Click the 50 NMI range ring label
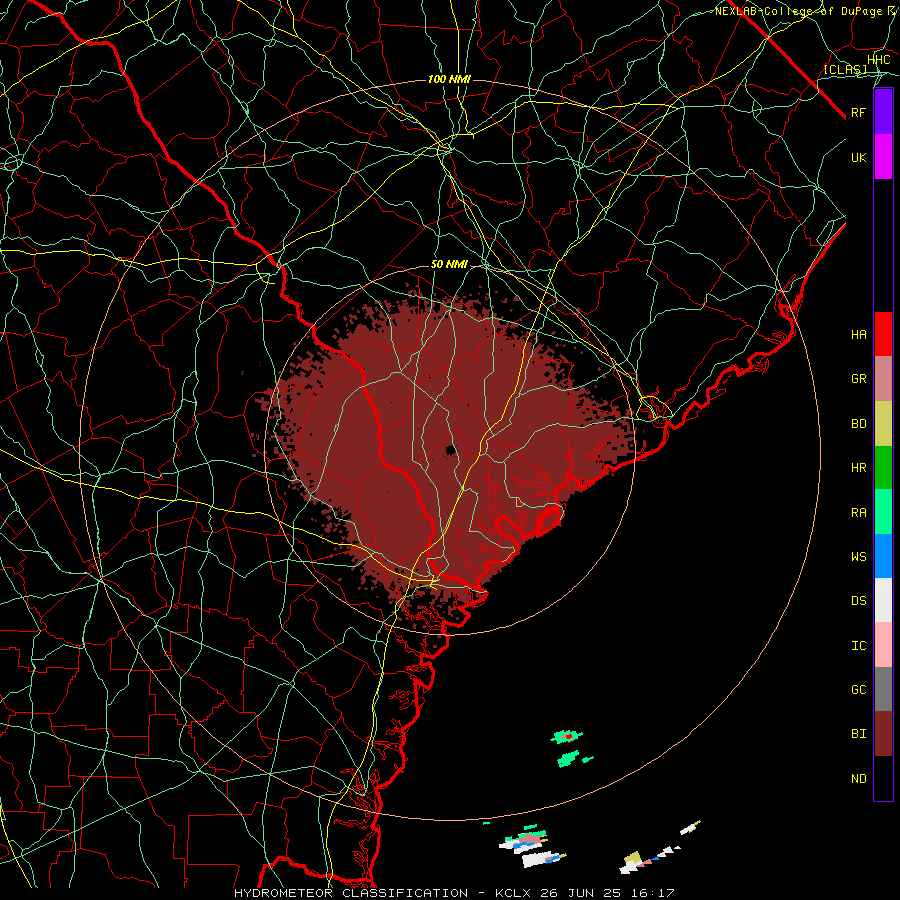This screenshot has height=900, width=900. point(449,265)
